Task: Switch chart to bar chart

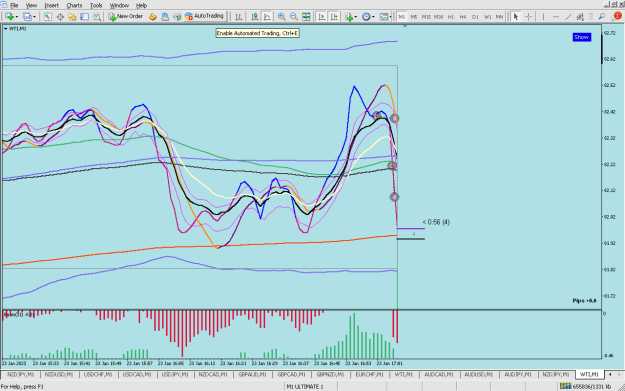Action: (239, 16)
